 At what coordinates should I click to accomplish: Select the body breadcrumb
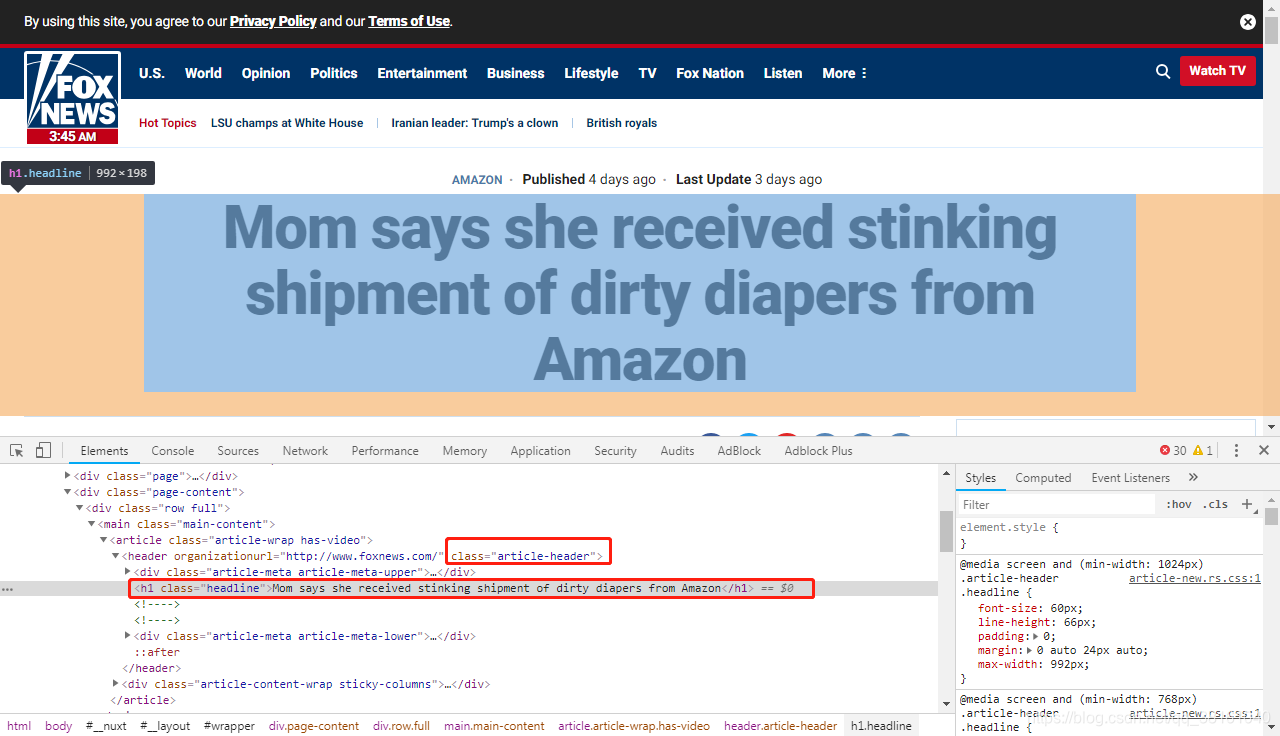tap(59, 726)
